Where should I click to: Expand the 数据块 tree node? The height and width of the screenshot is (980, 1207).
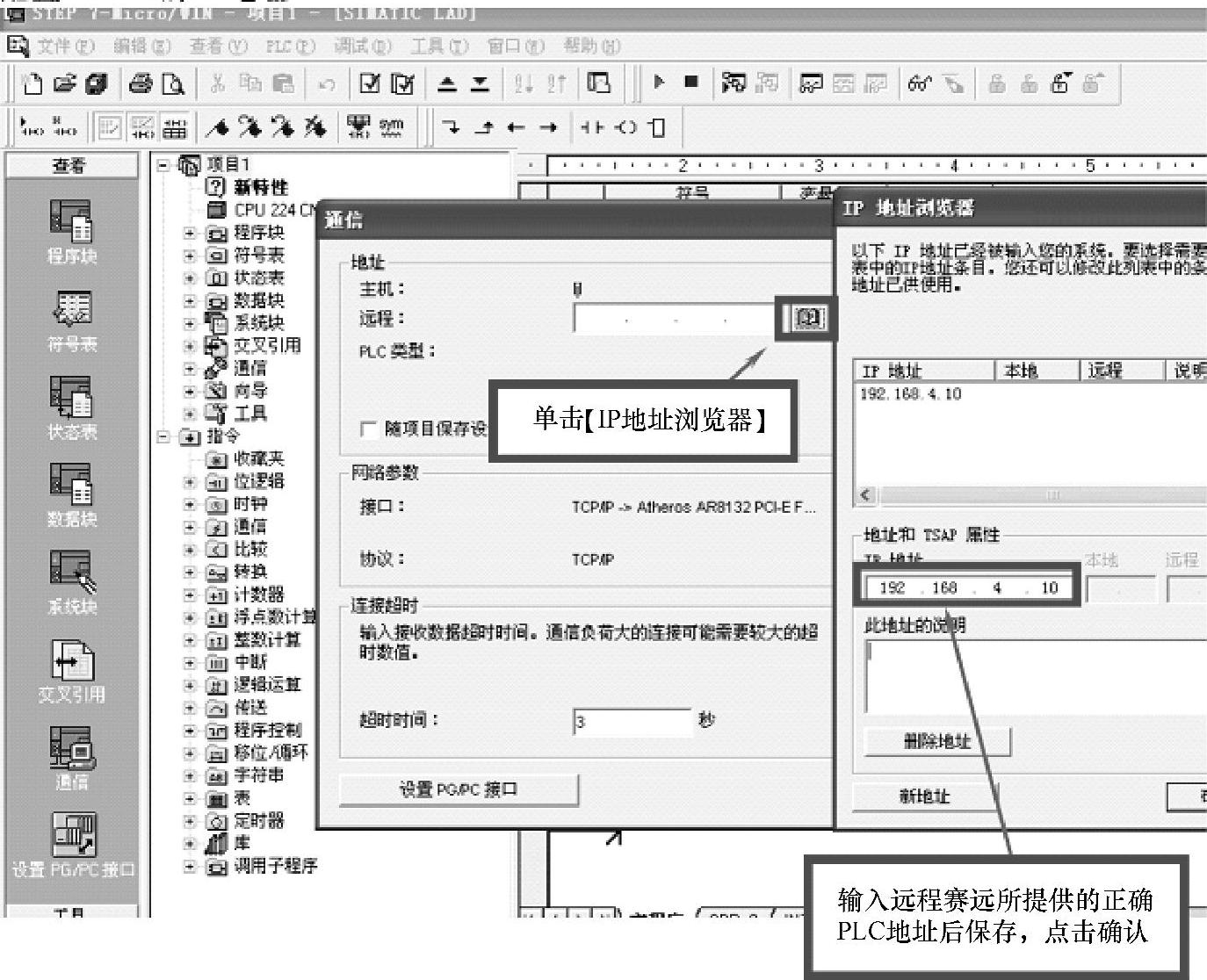pos(190,300)
